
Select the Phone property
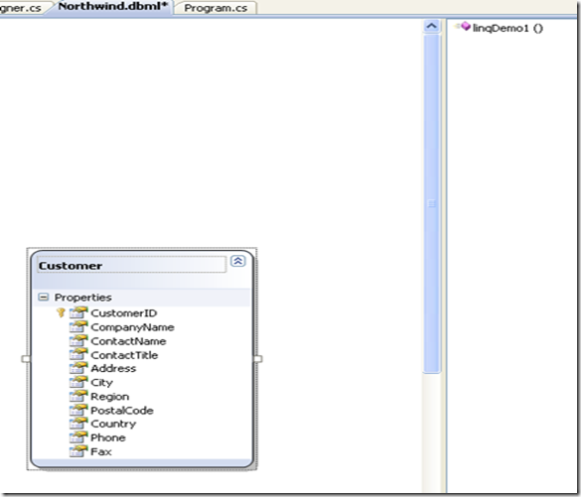coord(108,438)
